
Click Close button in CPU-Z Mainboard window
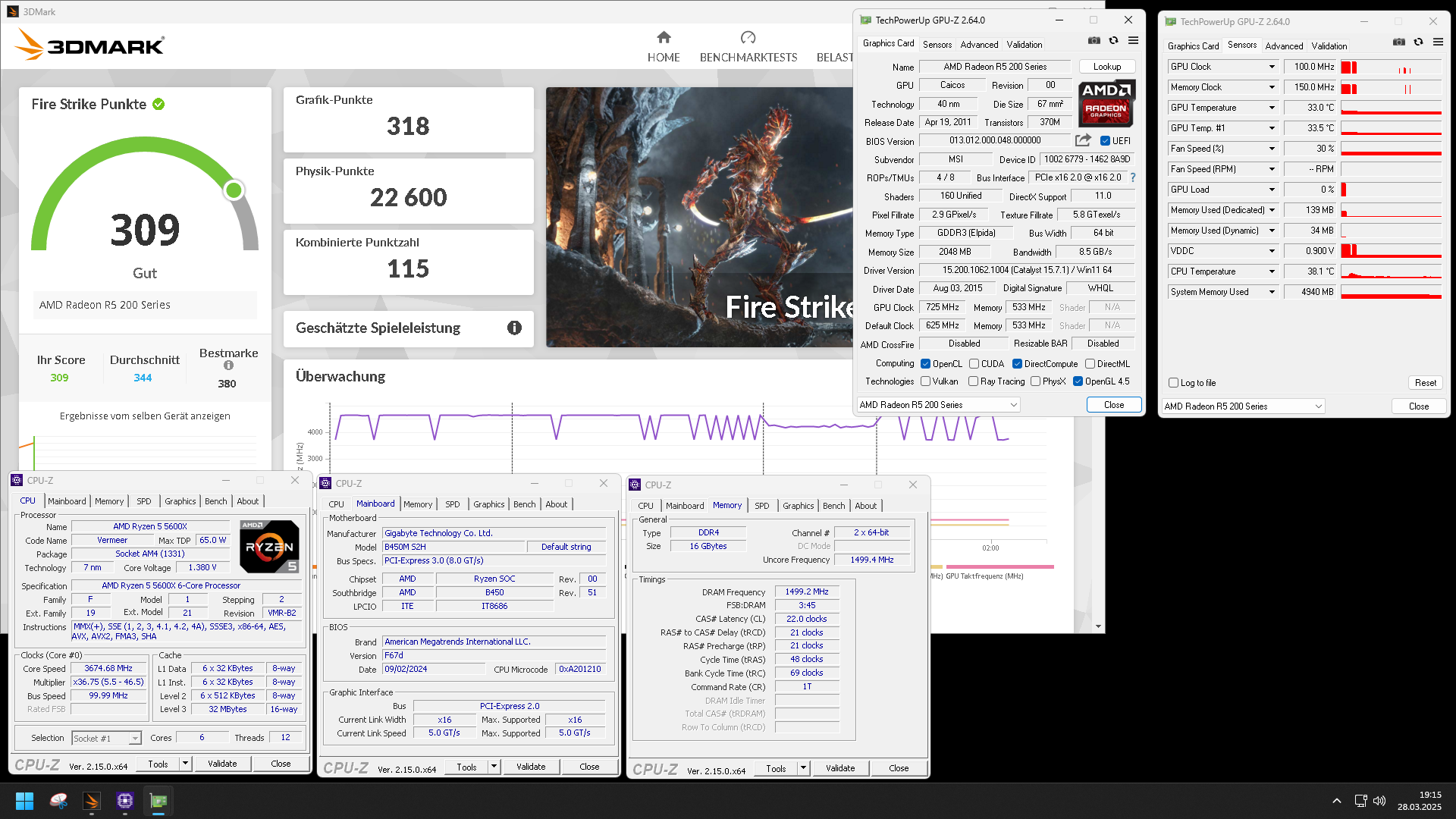pyautogui.click(x=589, y=767)
